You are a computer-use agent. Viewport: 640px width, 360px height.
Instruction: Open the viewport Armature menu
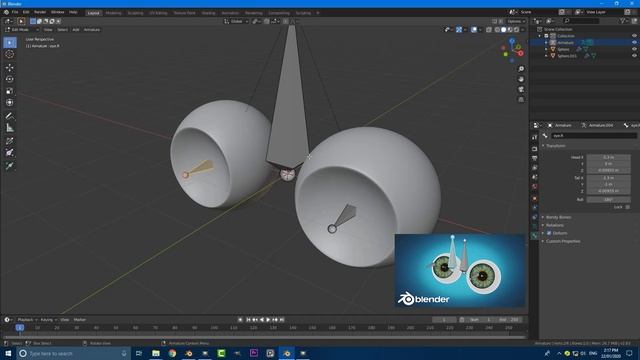pyautogui.click(x=92, y=30)
